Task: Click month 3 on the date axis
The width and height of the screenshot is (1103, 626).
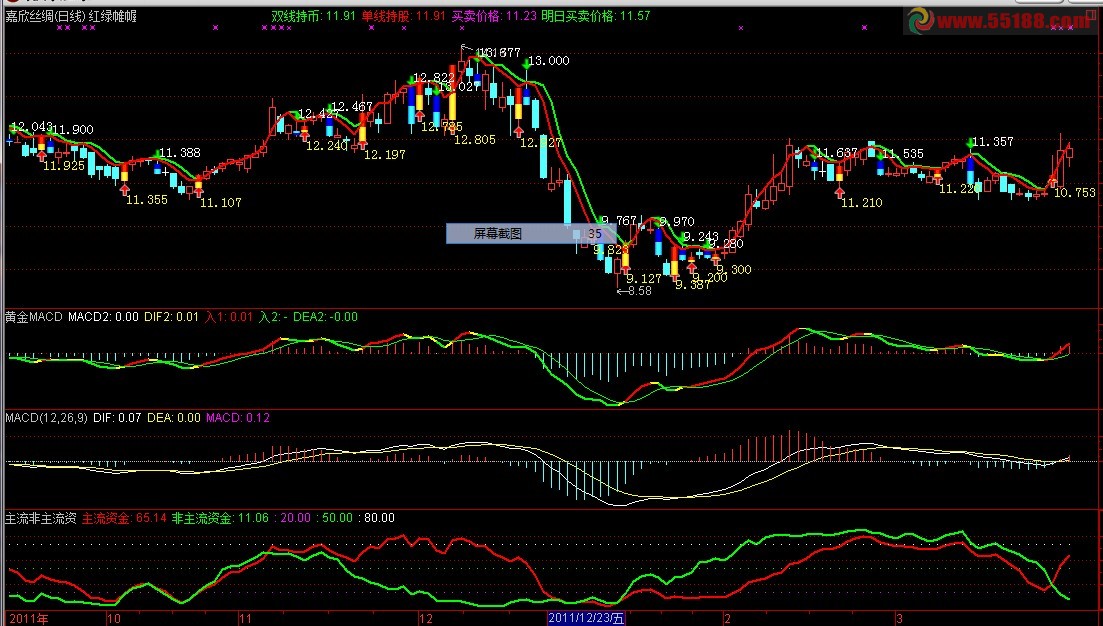Action: pyautogui.click(x=899, y=619)
